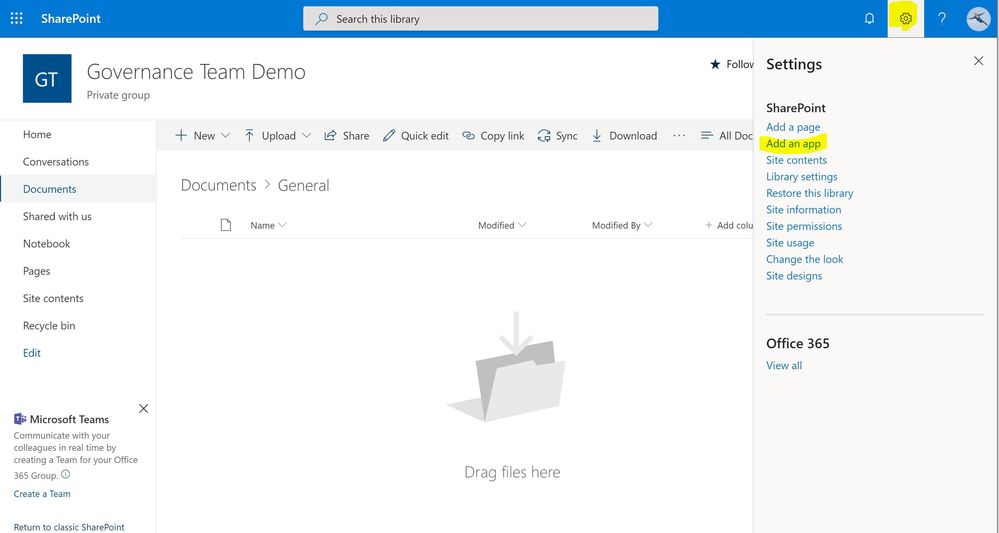The height and width of the screenshot is (533, 999).
Task: Open Site designs link
Action: (794, 276)
